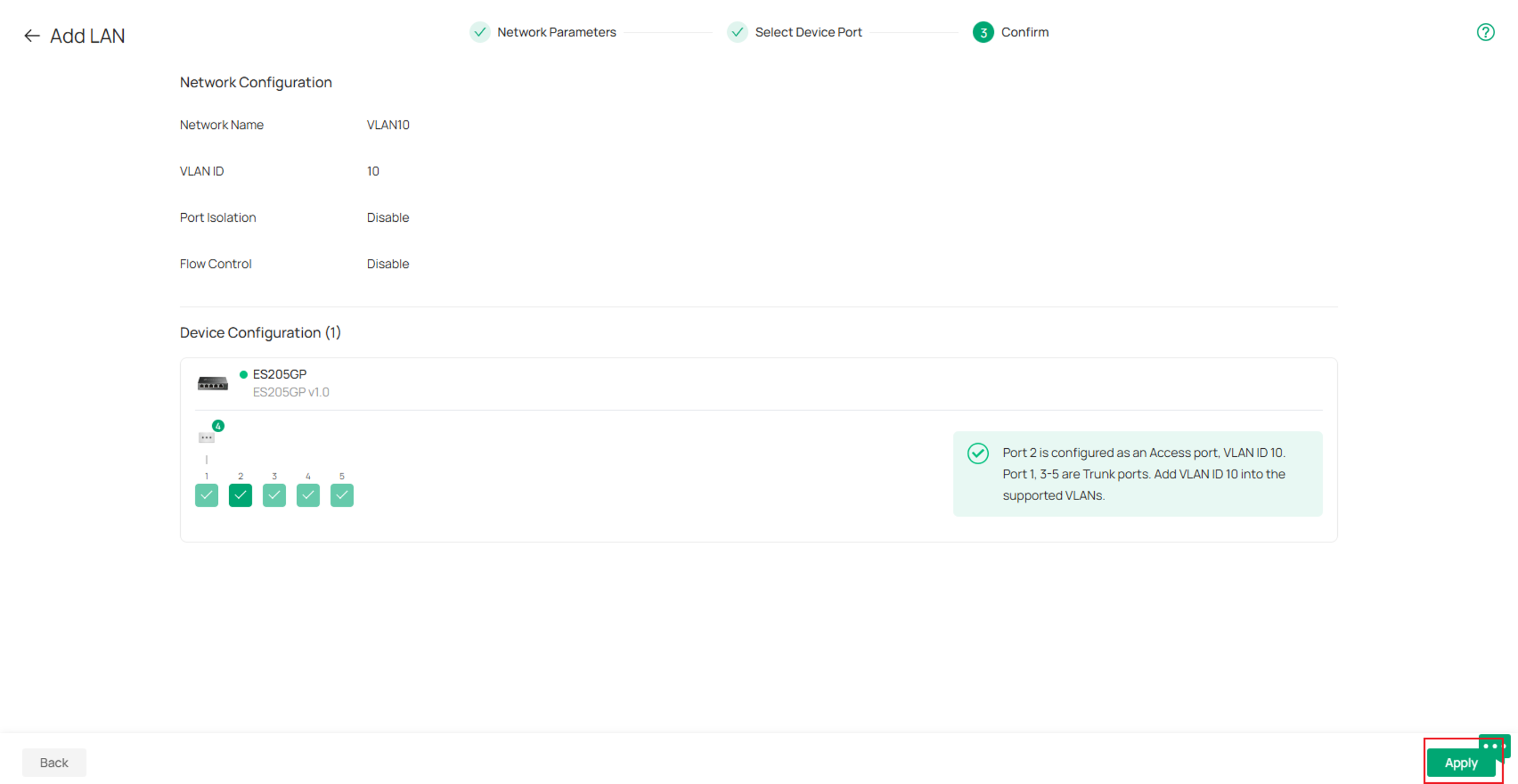The width and height of the screenshot is (1518, 784).
Task: Toggle port 3 checkbox
Action: (274, 495)
